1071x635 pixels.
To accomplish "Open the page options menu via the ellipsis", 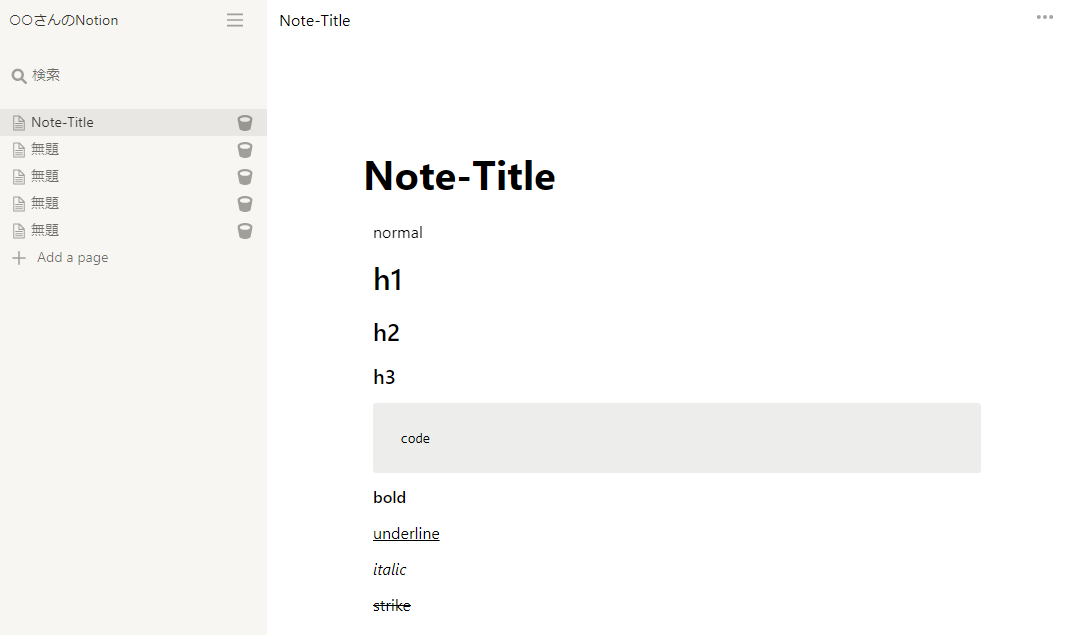I will coord(1044,17).
